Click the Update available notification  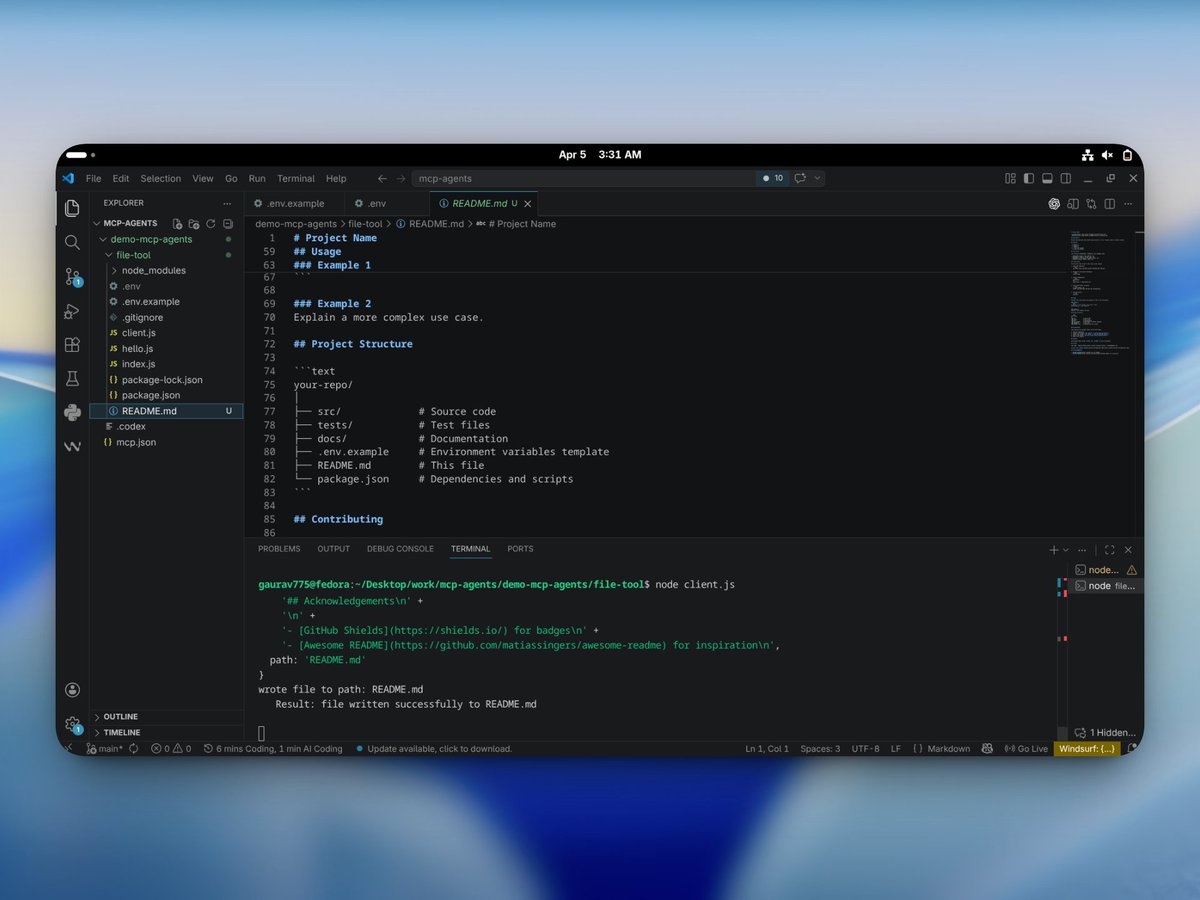click(x=434, y=749)
